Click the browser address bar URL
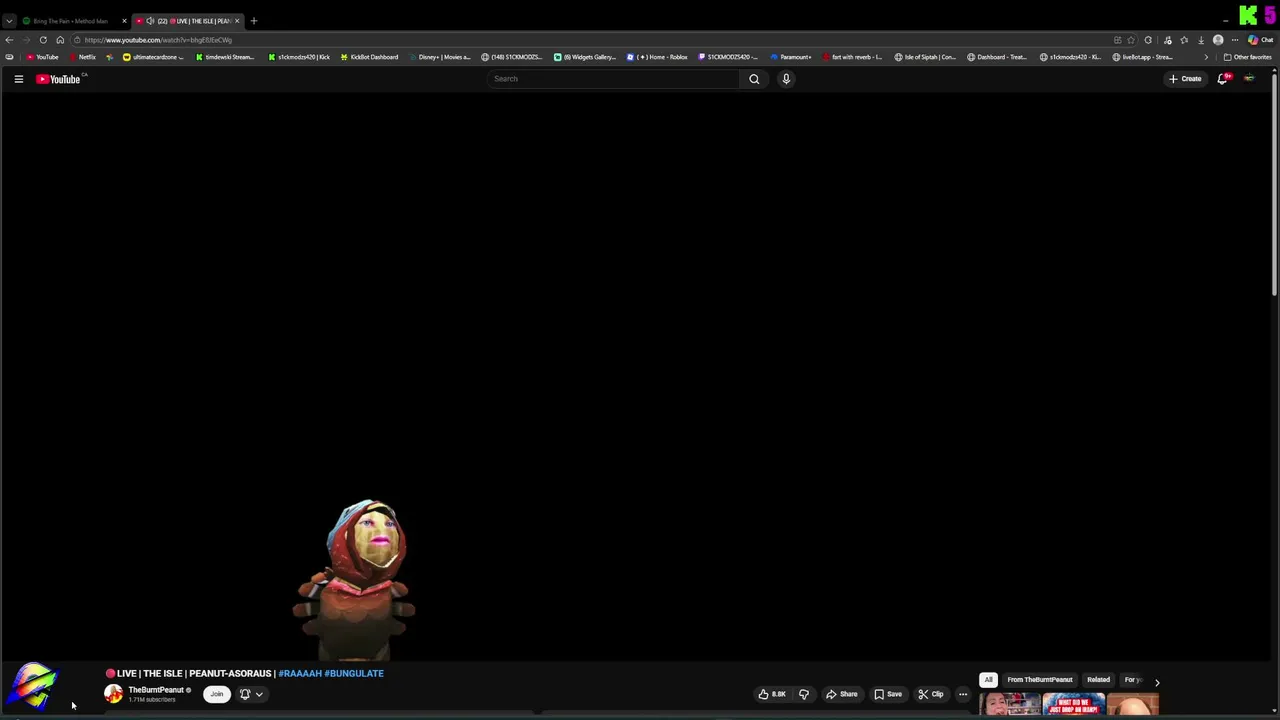This screenshot has width=1280, height=720. click(158, 40)
